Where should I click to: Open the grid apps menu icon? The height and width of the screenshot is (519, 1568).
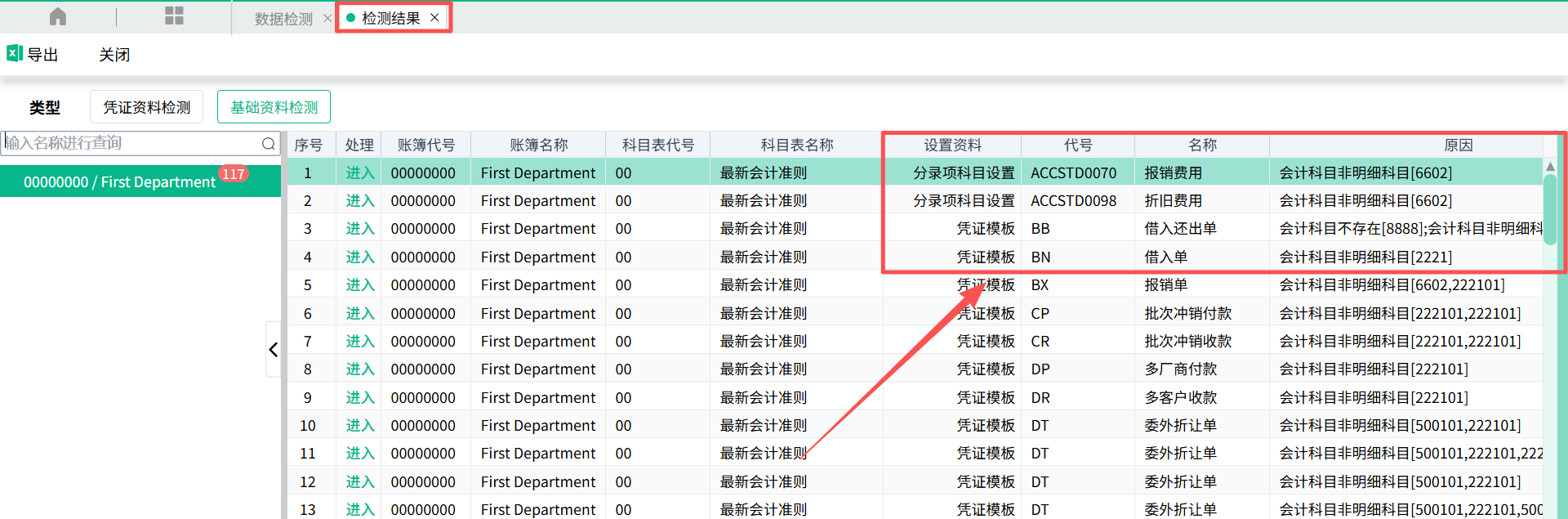pos(174,16)
